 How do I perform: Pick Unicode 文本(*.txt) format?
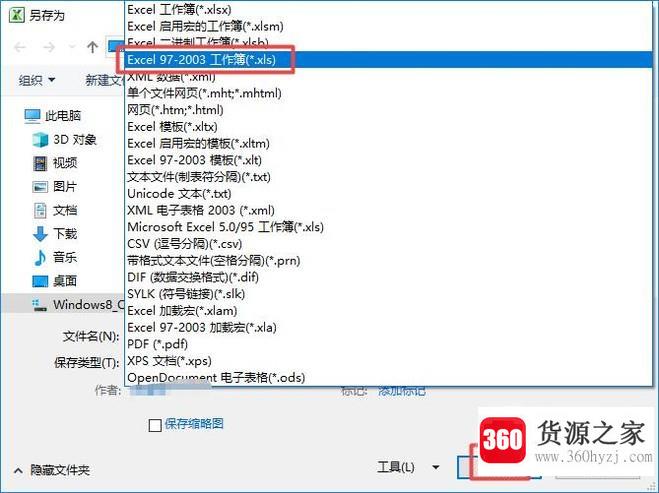388,193
